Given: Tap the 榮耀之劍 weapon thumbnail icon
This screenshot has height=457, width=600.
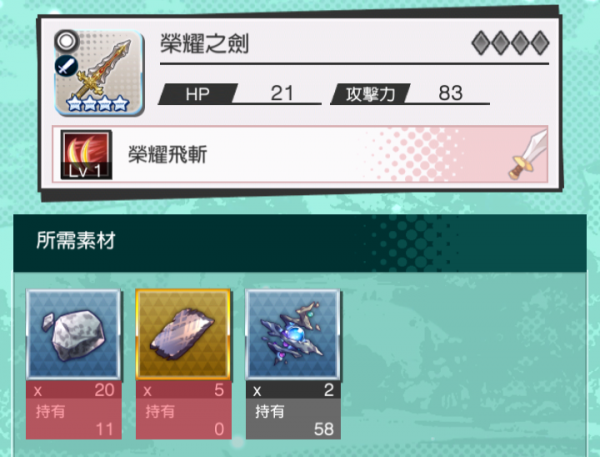Looking at the screenshot, I should [x=99, y=72].
